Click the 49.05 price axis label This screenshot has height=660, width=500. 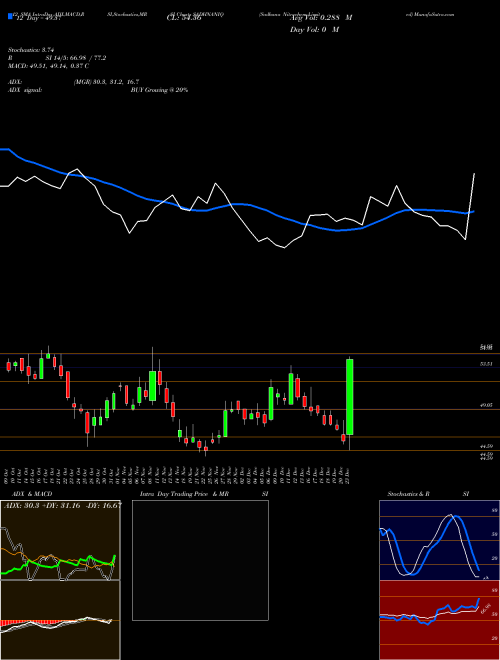point(486,405)
